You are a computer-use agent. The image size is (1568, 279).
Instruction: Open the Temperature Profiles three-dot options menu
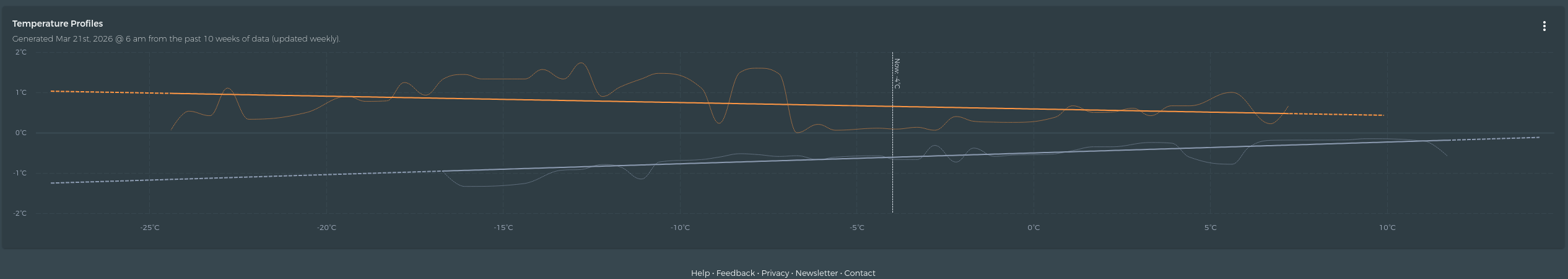click(x=1544, y=26)
